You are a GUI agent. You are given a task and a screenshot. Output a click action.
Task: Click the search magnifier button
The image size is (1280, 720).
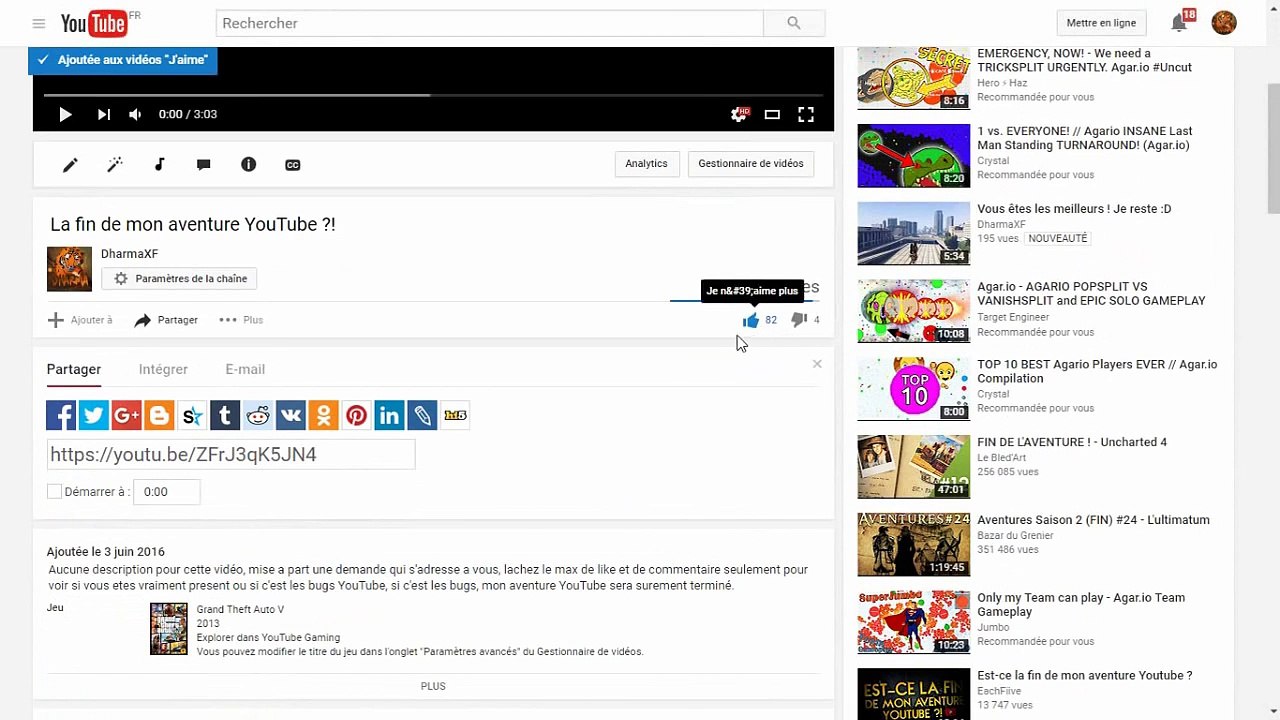point(794,23)
